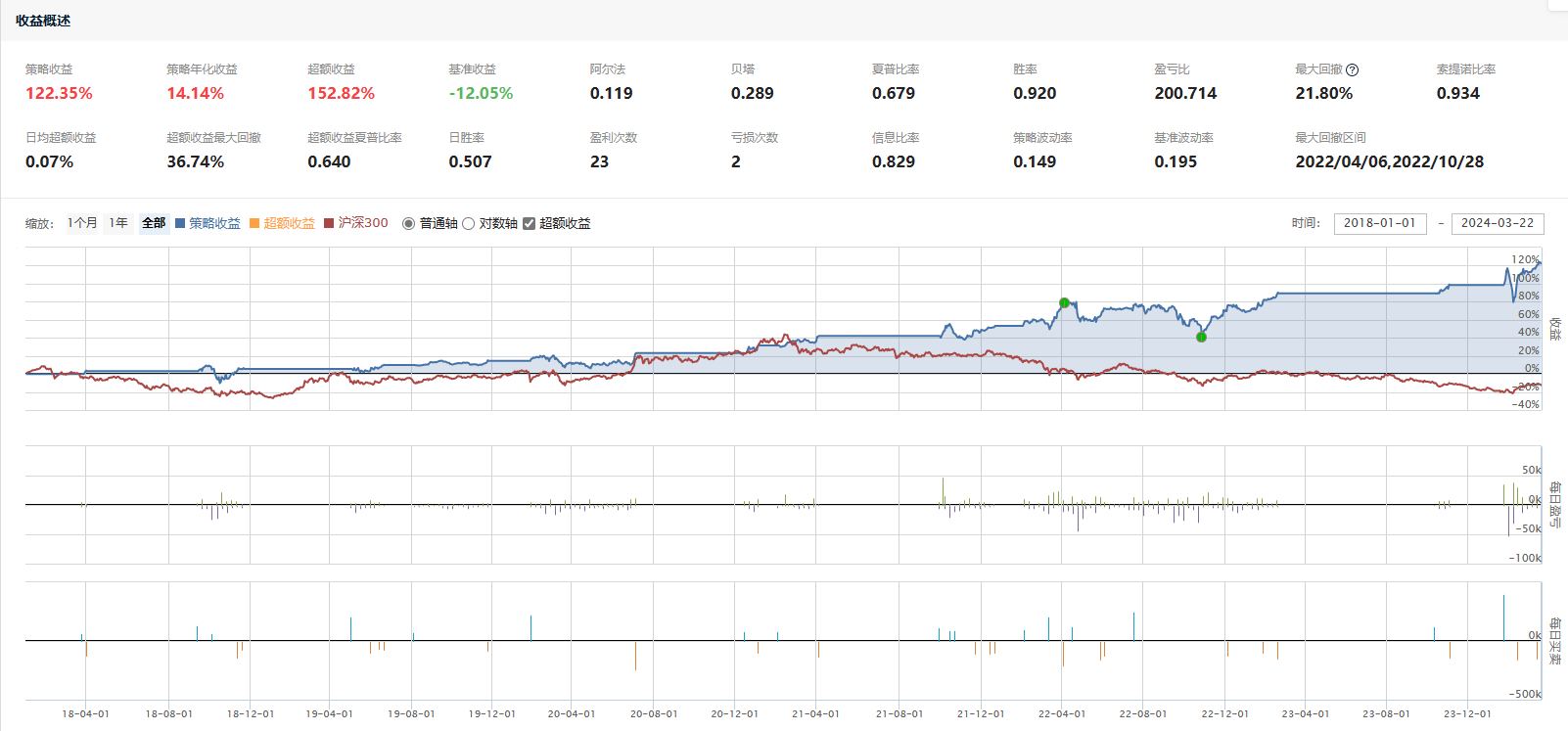Click the green drawdown end marker on chart
1568x731 pixels.
pos(1201,337)
